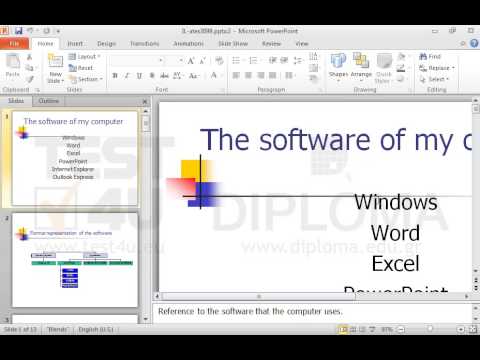Click the Clear All Formatting icon
Viewport: 480px width, 360px height.
(x=219, y=61)
